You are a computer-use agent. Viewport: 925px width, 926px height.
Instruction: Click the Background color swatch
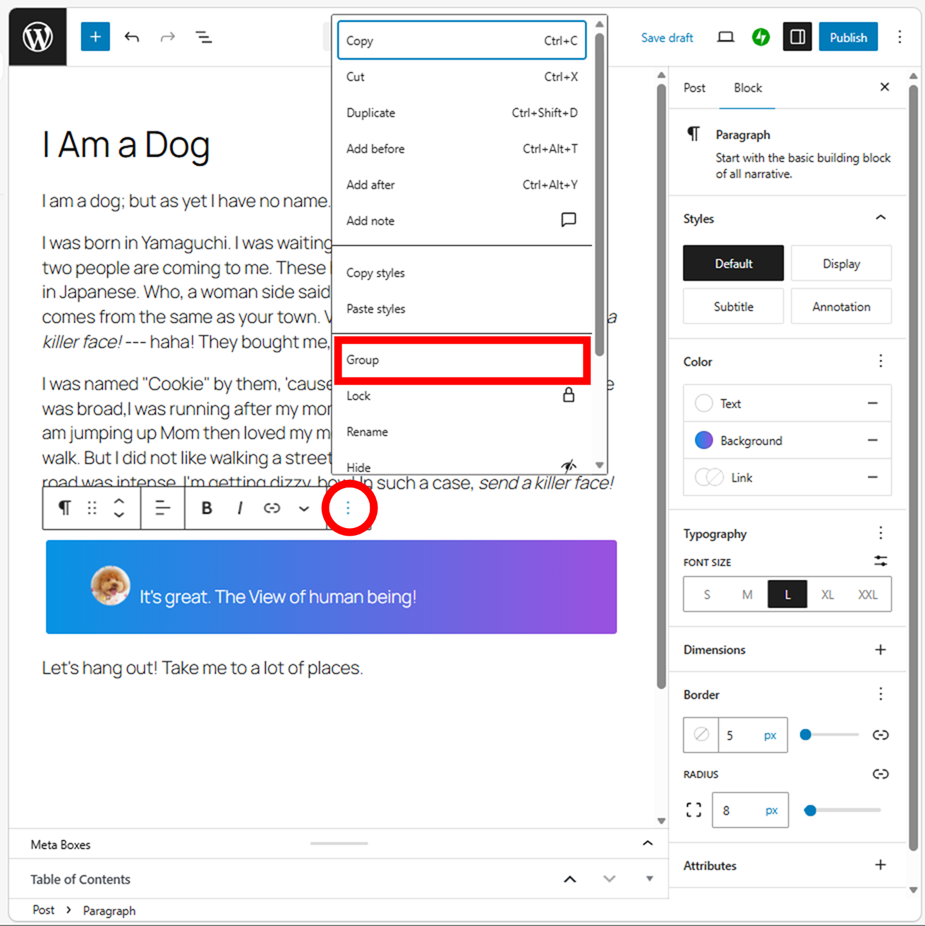[704, 440]
